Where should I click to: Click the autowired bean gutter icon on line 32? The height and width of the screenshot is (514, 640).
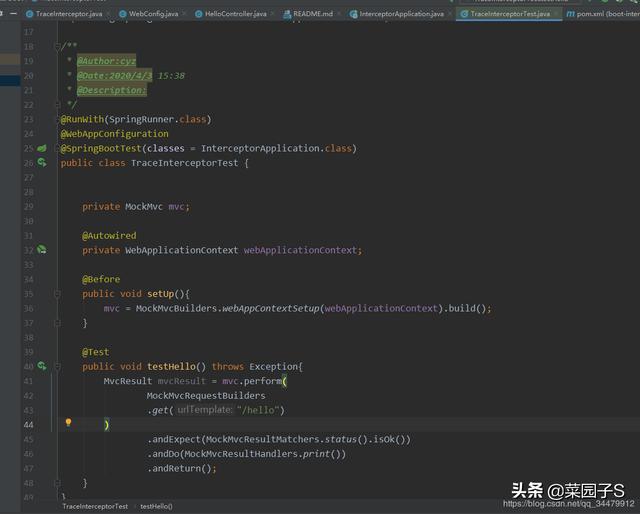[x=42, y=249]
